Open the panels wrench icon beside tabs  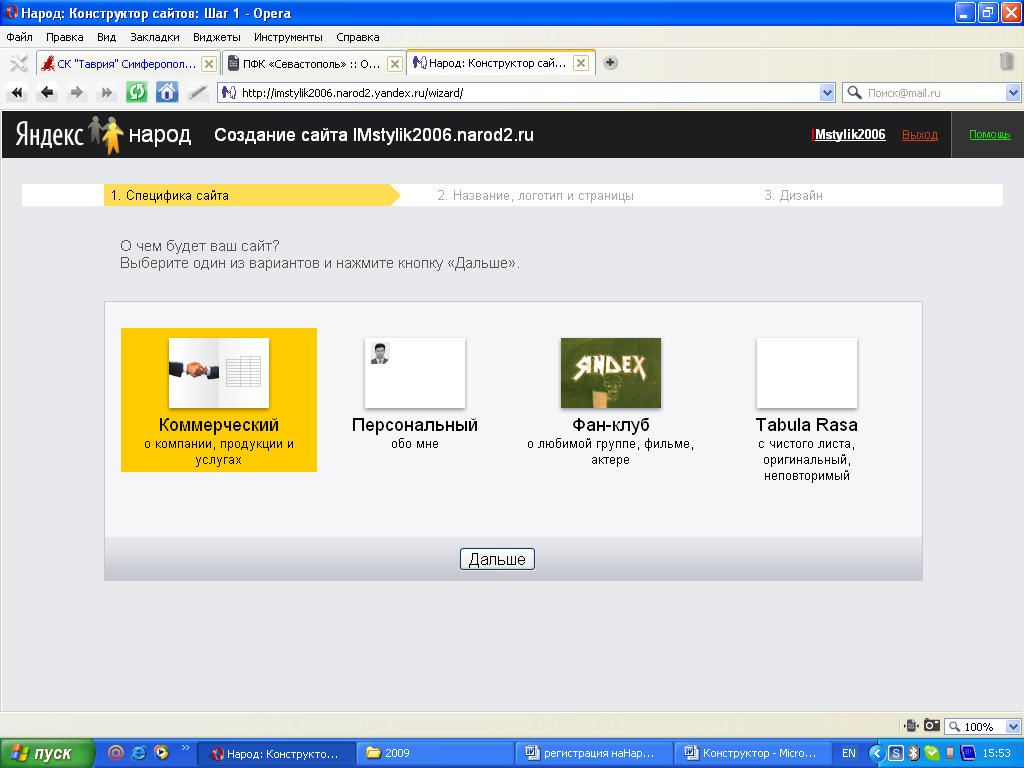pos(18,63)
